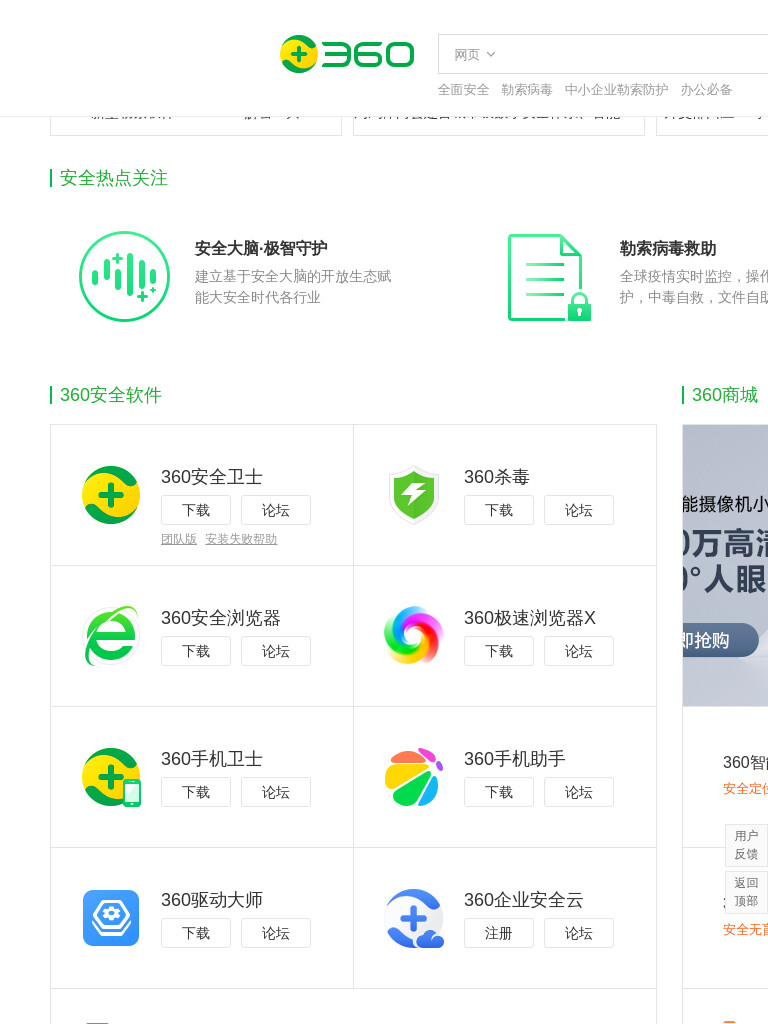Open the 中小企业勒索防护 link
Viewport: 768px width, 1024px height.
pyautogui.click(x=616, y=89)
